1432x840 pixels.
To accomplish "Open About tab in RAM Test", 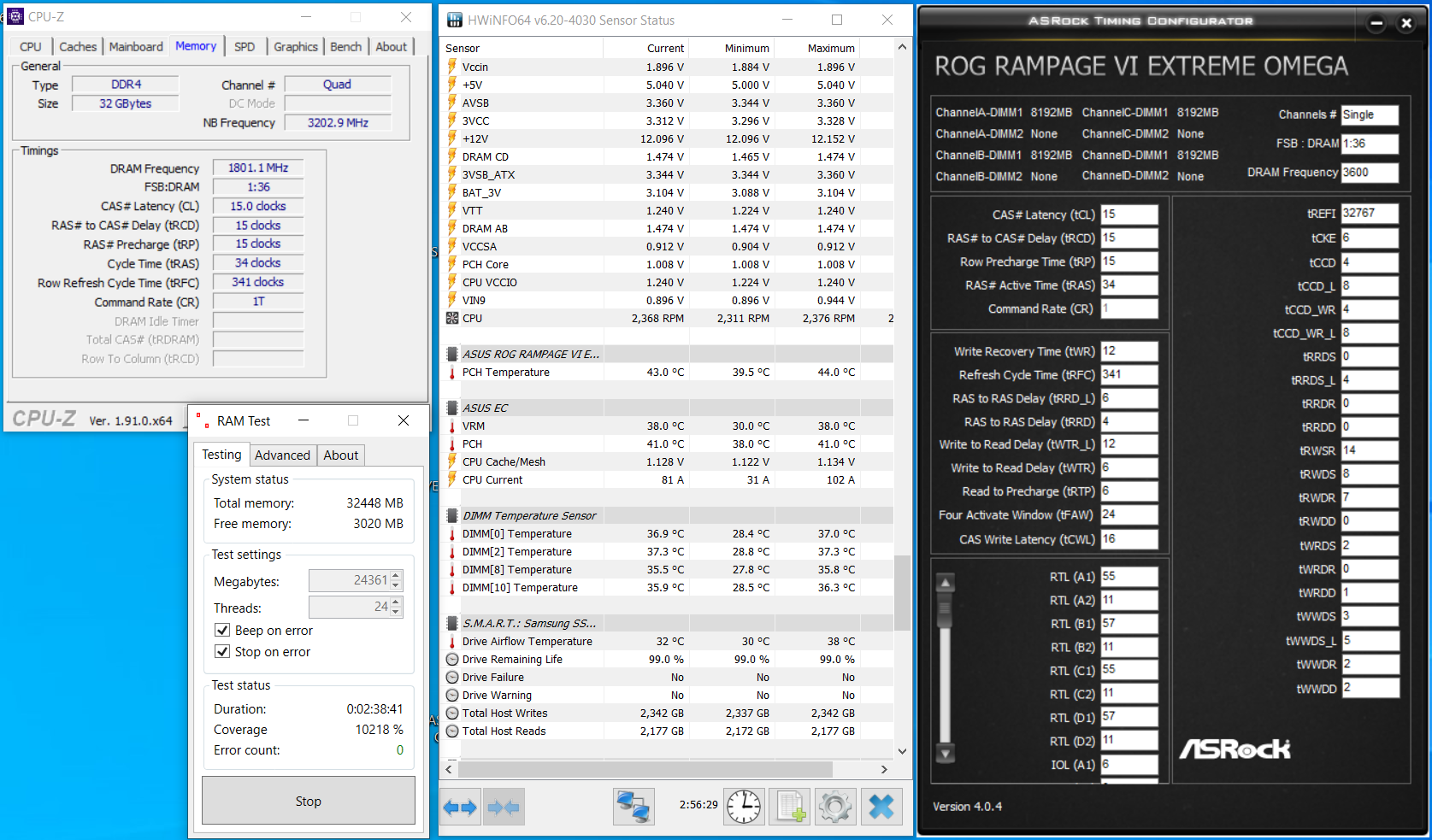I will coord(341,455).
